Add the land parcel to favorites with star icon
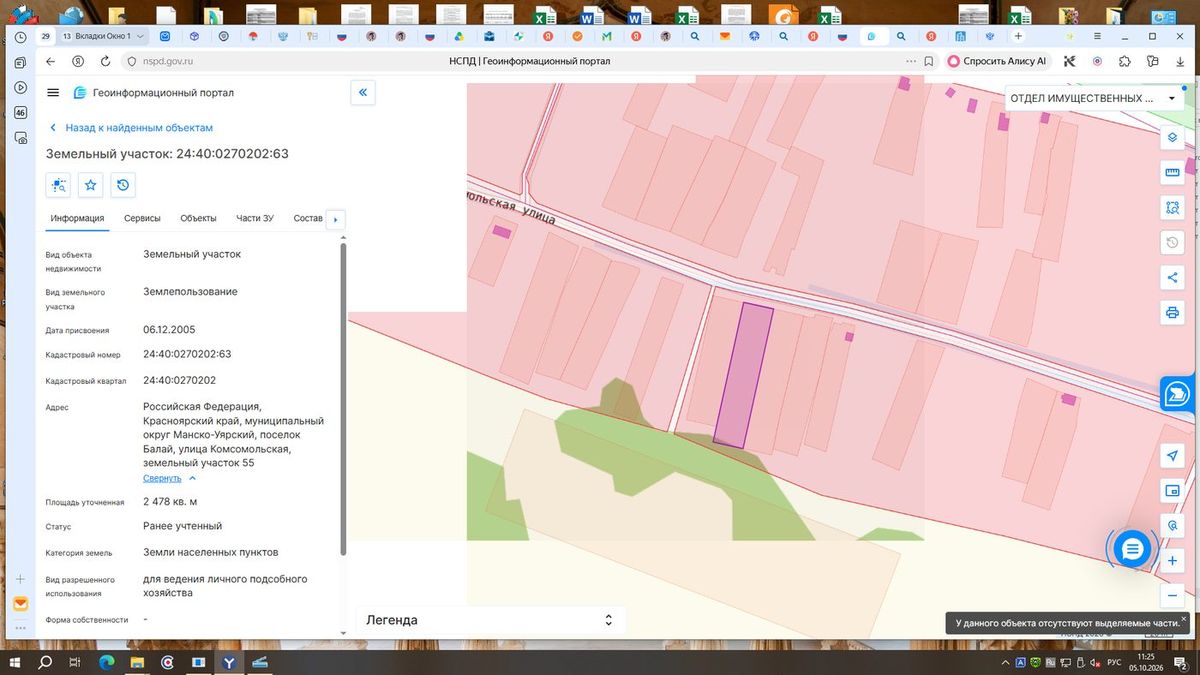The image size is (1200, 675). pos(91,185)
